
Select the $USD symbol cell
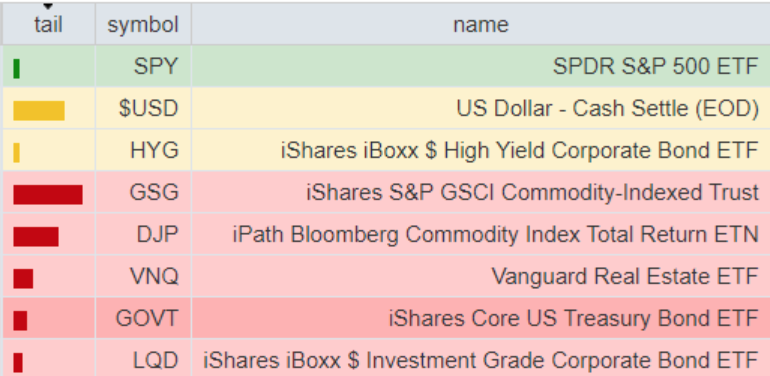[x=143, y=108]
